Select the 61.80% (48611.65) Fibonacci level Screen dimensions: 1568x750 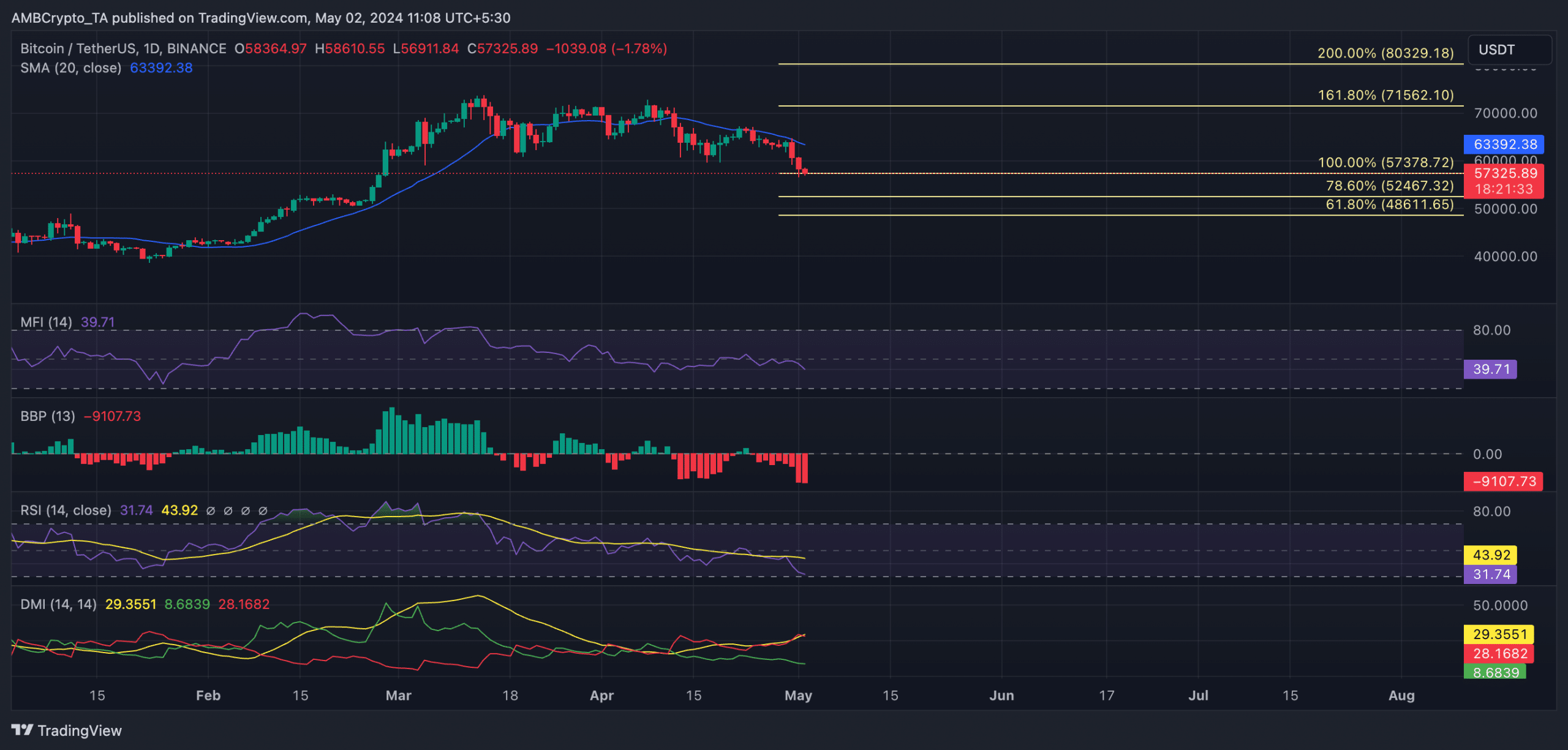point(1390,205)
